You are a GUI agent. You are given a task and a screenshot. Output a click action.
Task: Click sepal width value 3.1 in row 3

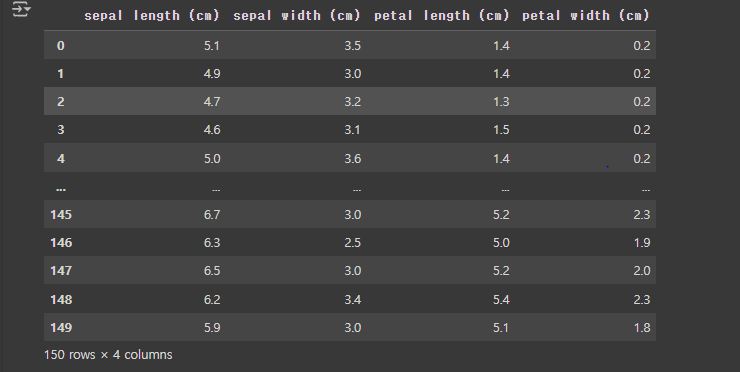click(353, 130)
